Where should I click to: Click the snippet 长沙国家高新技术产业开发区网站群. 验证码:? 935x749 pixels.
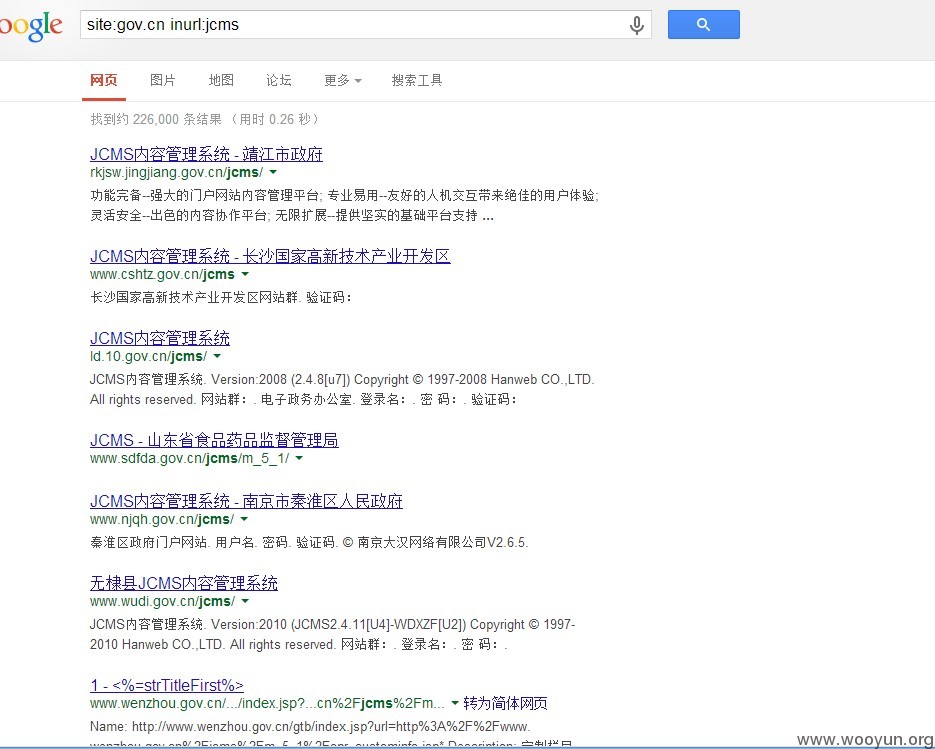tap(221, 297)
